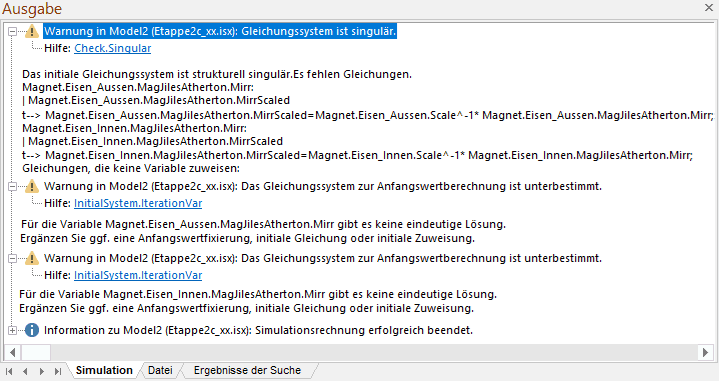Click 'Gleichungen, die keine Variable zuweisen:' line

pos(131,169)
